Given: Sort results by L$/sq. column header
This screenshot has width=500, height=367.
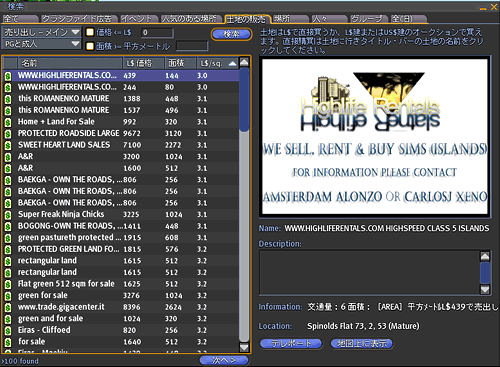Looking at the screenshot, I should [x=217, y=63].
